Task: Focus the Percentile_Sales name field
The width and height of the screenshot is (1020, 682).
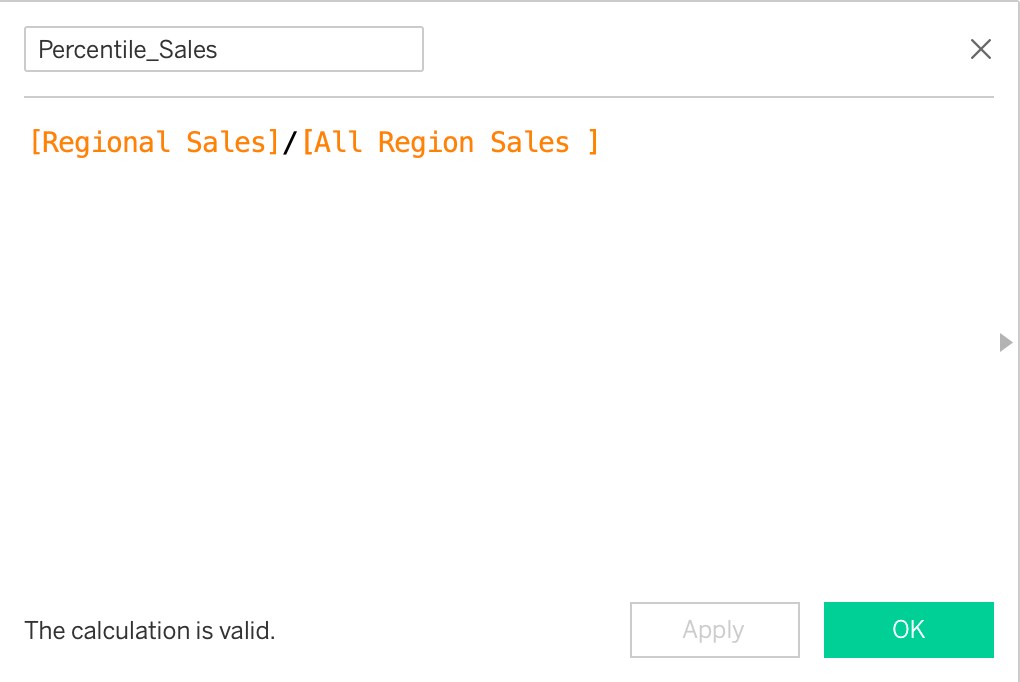Action: 223,49
